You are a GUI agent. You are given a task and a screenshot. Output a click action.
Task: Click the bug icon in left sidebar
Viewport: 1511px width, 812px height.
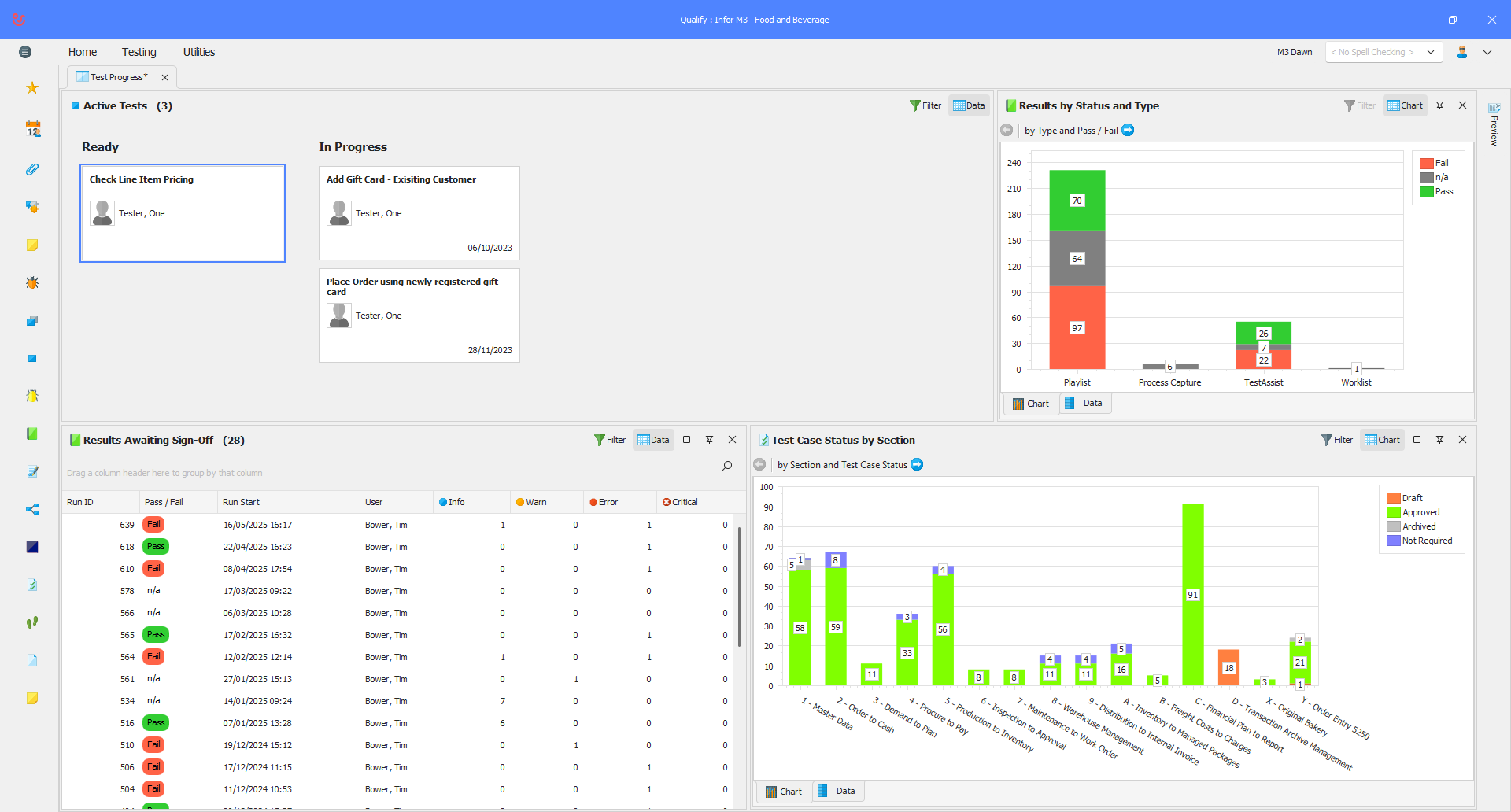pyautogui.click(x=32, y=282)
